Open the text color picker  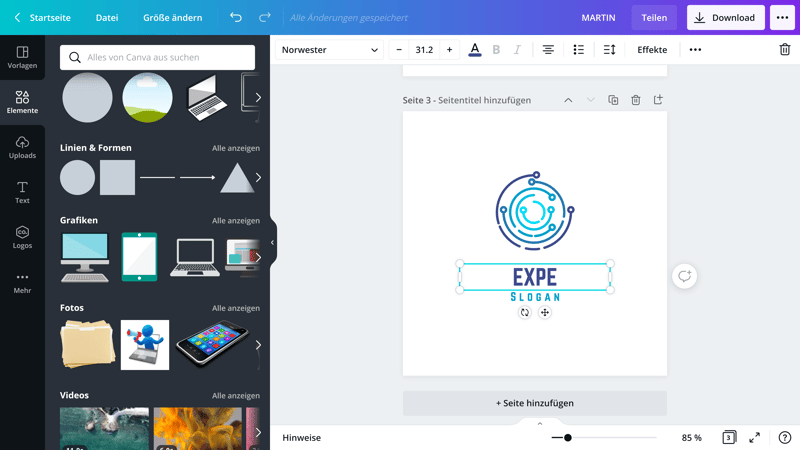pos(475,50)
